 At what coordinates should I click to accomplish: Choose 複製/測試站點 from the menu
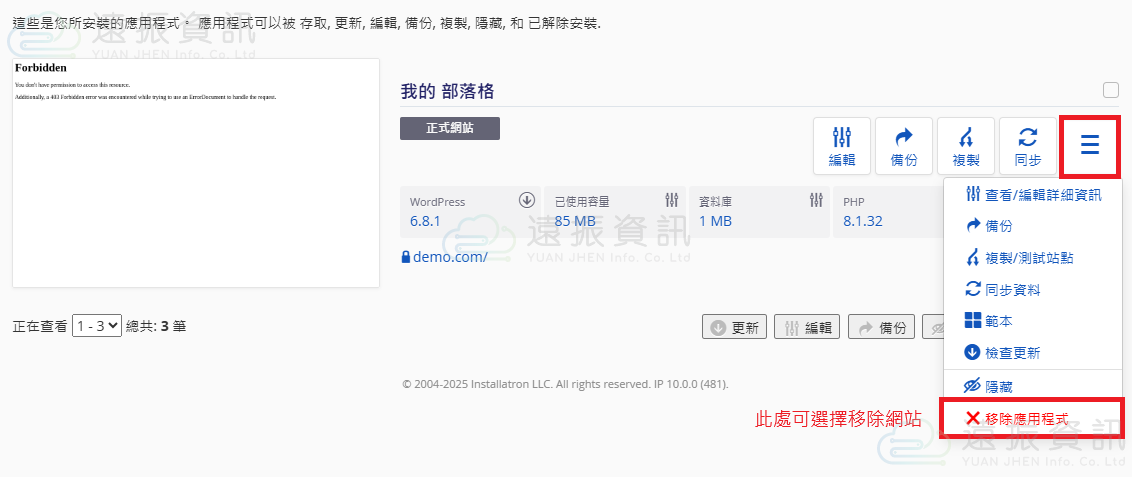click(1020, 258)
